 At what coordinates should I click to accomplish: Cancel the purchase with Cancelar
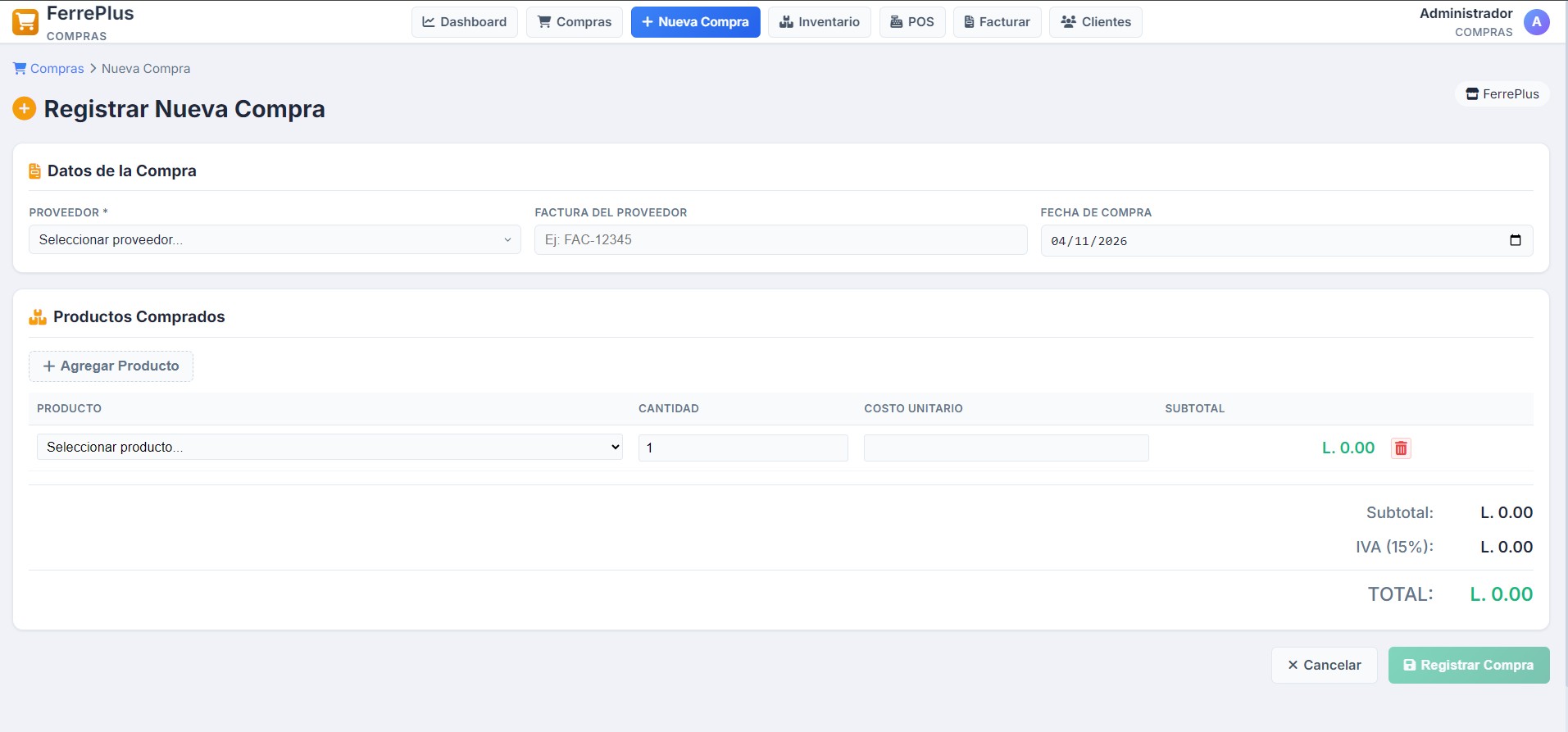(1324, 665)
